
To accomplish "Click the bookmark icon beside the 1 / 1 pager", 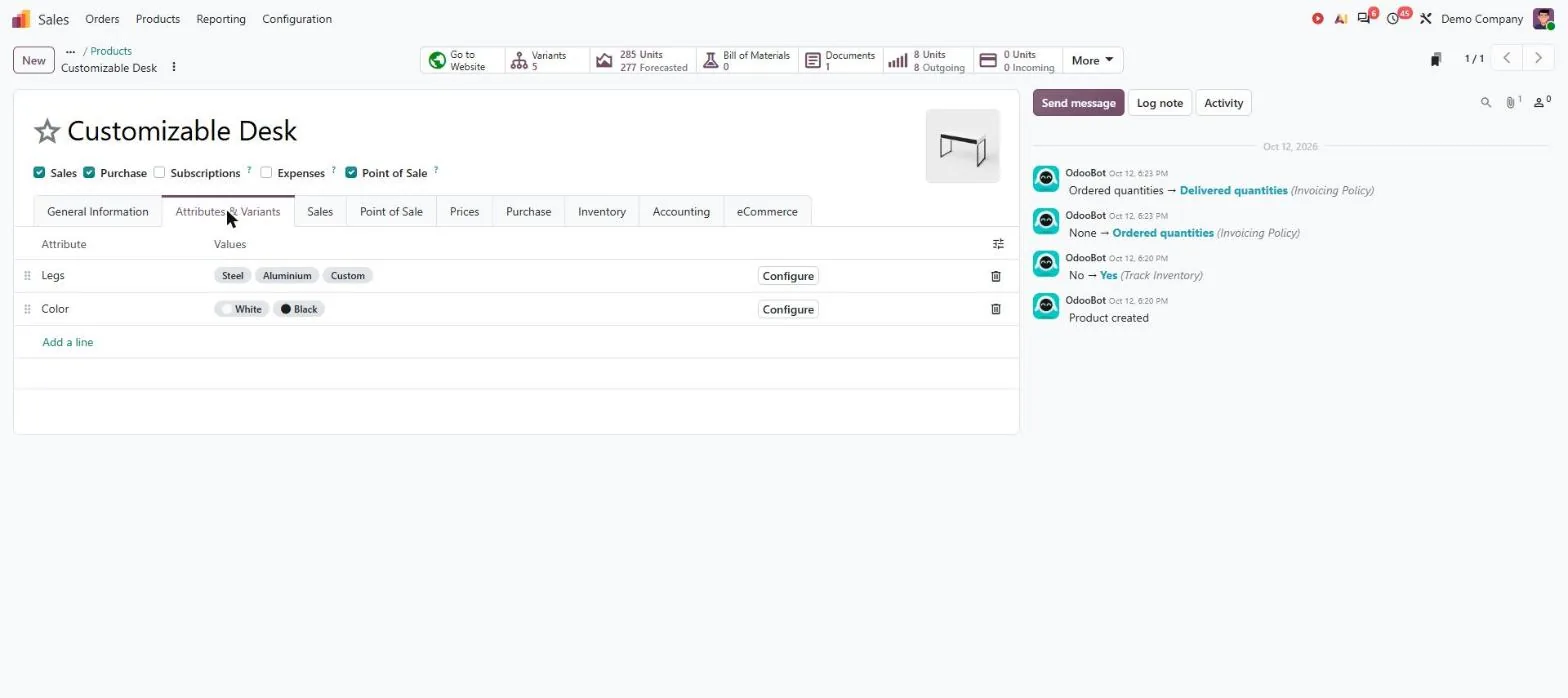I will (1436, 59).
